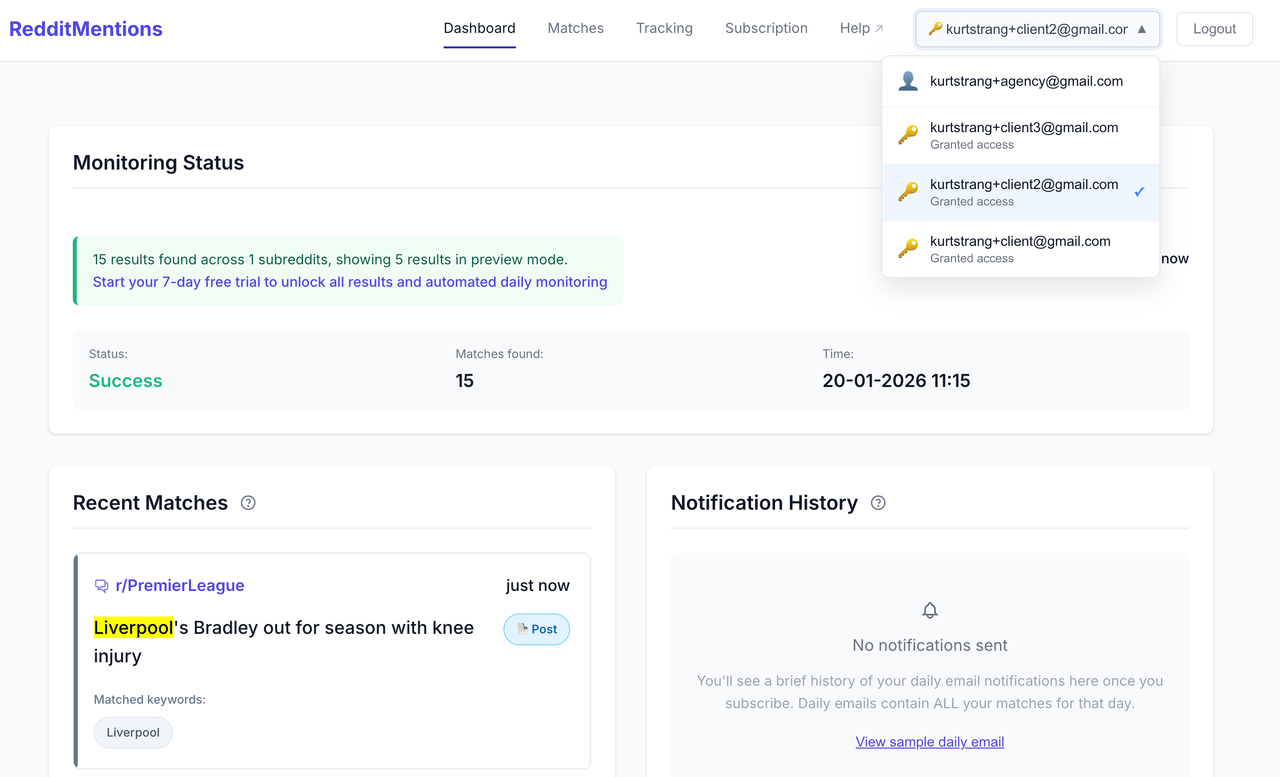Screen dimensions: 1280x777
Task: Click the green Success status text
Action: [125, 381]
